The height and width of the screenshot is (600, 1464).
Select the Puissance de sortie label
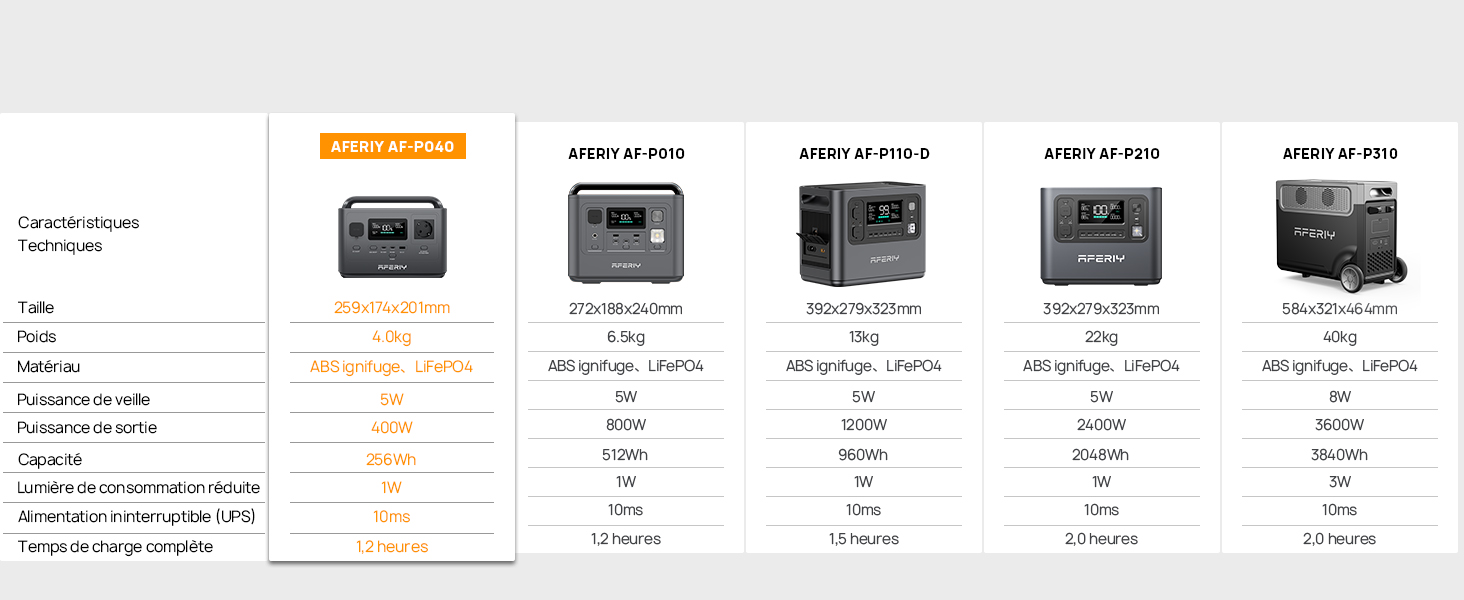(87, 428)
